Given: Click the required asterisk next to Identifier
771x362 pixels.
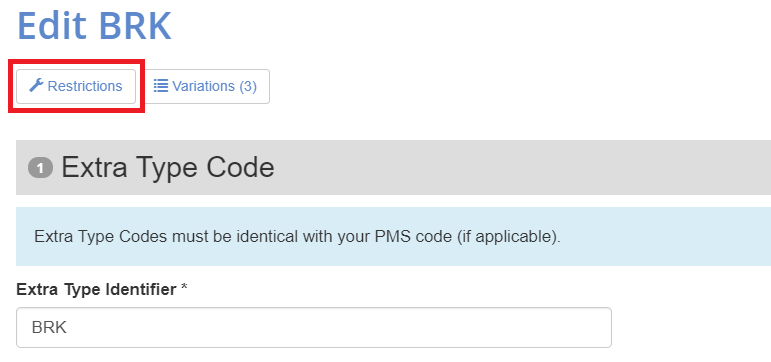Looking at the screenshot, I should 184,289.
